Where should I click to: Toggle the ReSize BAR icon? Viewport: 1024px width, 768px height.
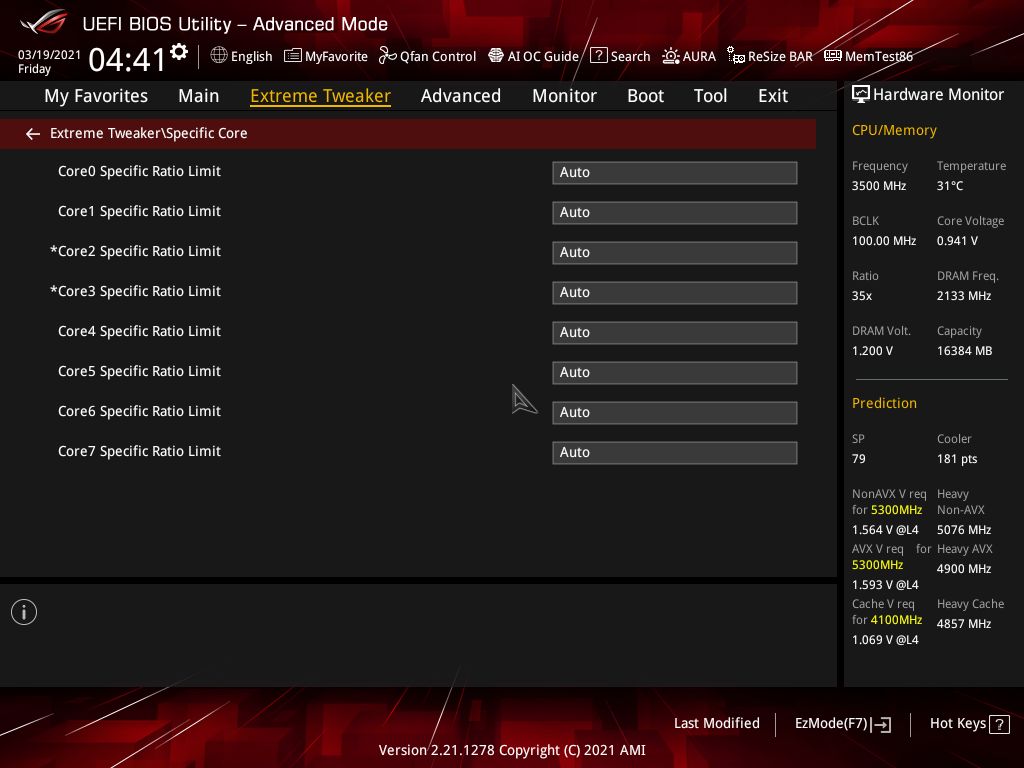(736, 56)
